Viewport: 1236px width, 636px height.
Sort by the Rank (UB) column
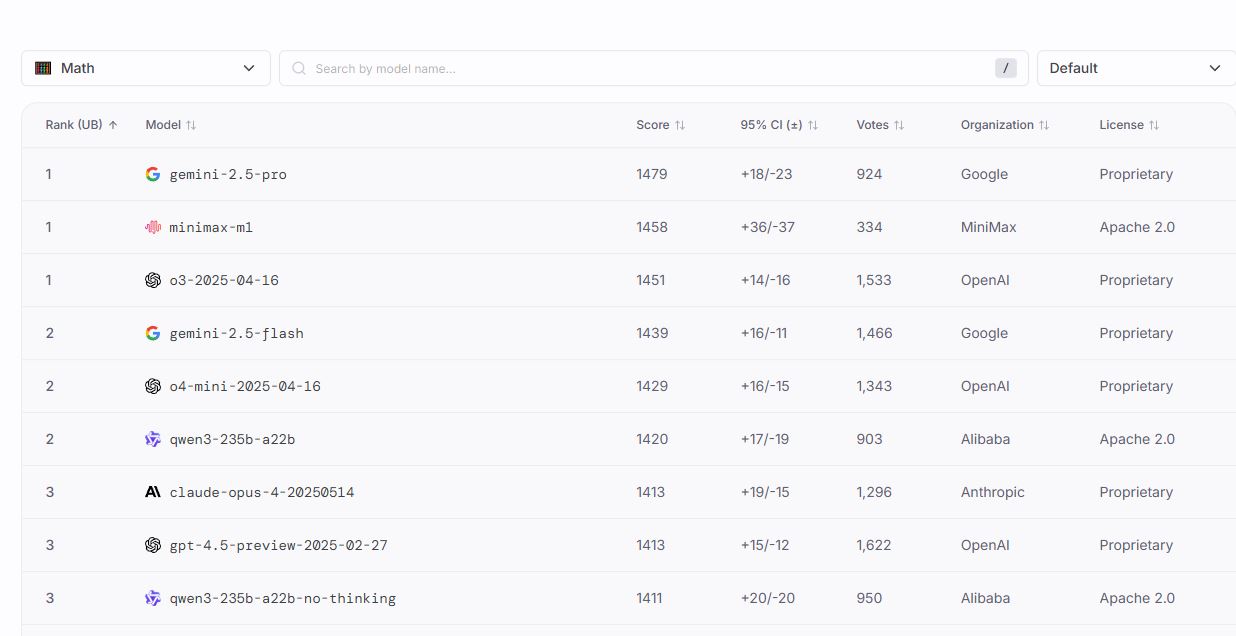click(81, 125)
